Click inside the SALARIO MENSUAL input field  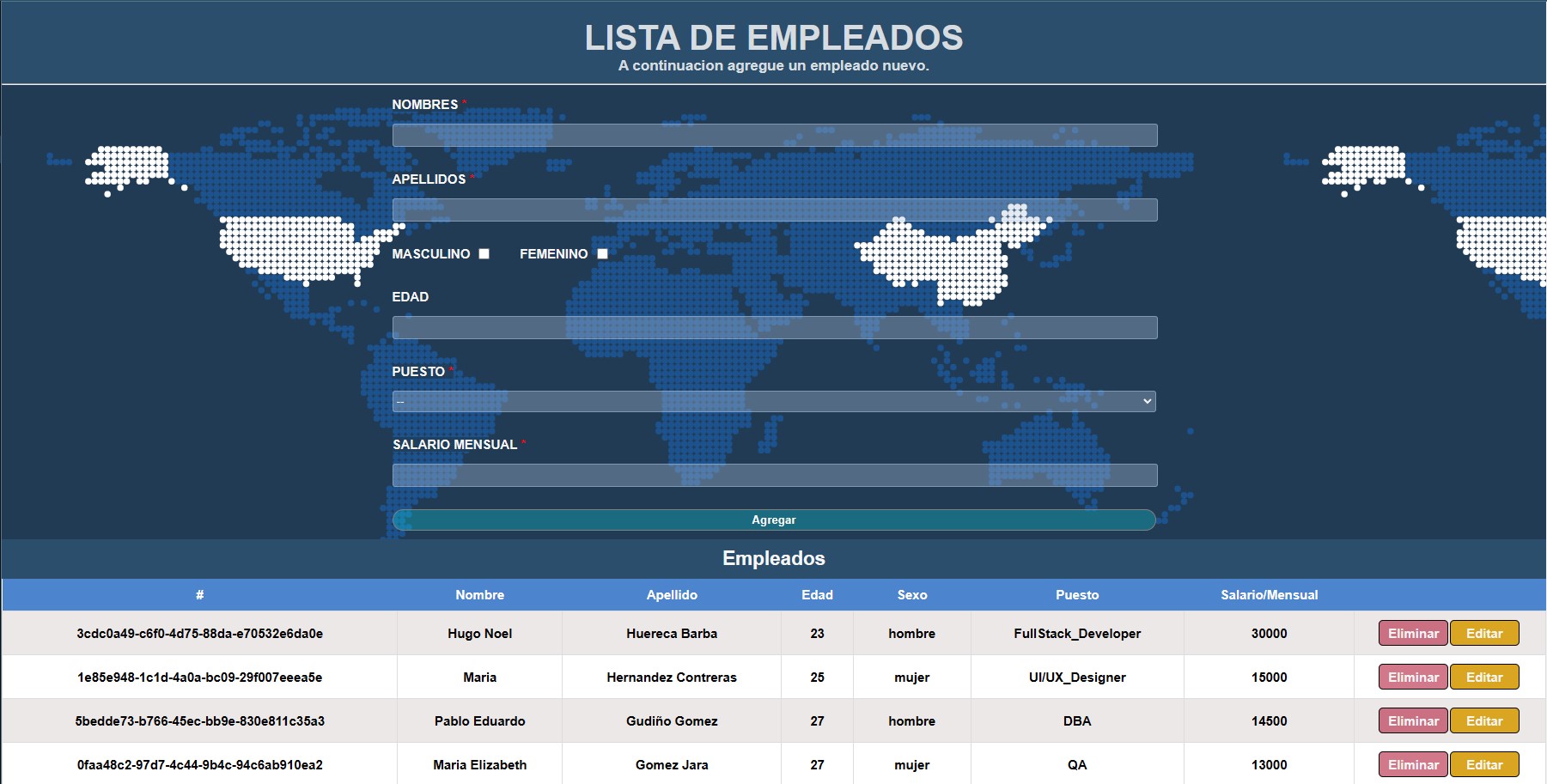[x=774, y=473]
